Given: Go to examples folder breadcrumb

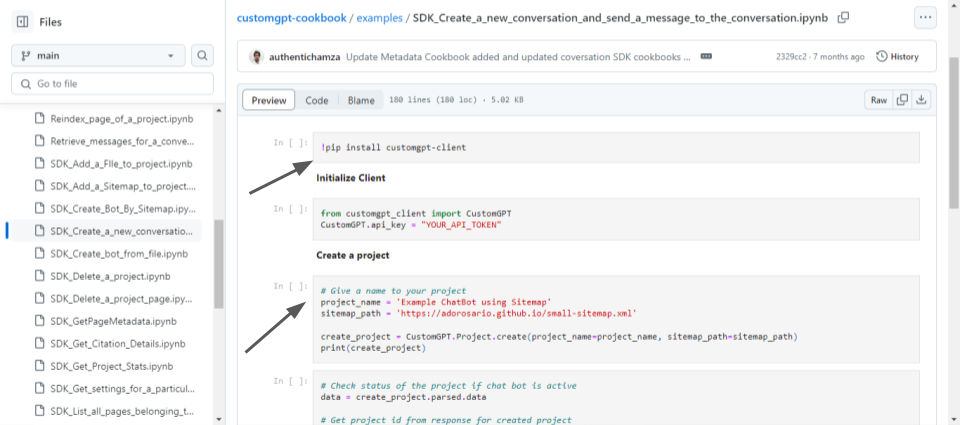Looking at the screenshot, I should point(380,18).
